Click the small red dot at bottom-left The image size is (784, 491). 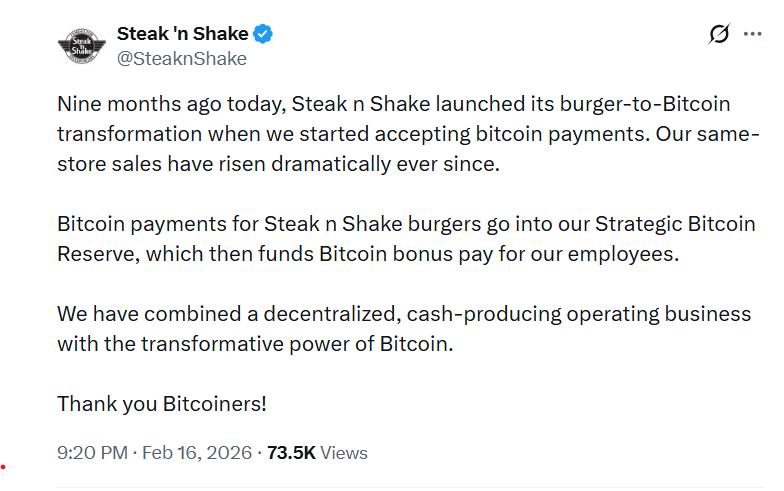pyautogui.click(x=5, y=466)
